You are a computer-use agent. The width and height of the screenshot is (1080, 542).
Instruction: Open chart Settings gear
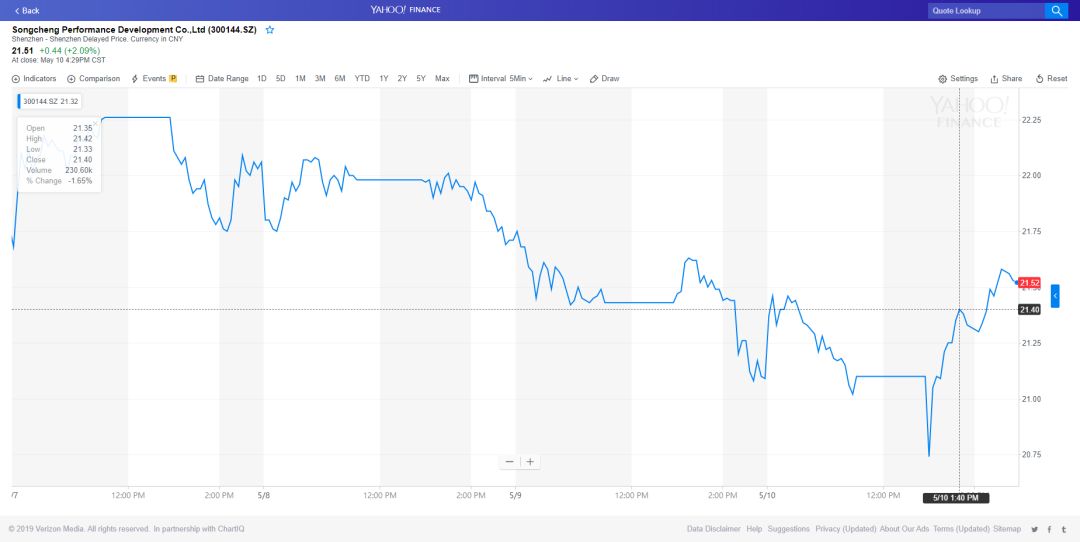coord(958,79)
